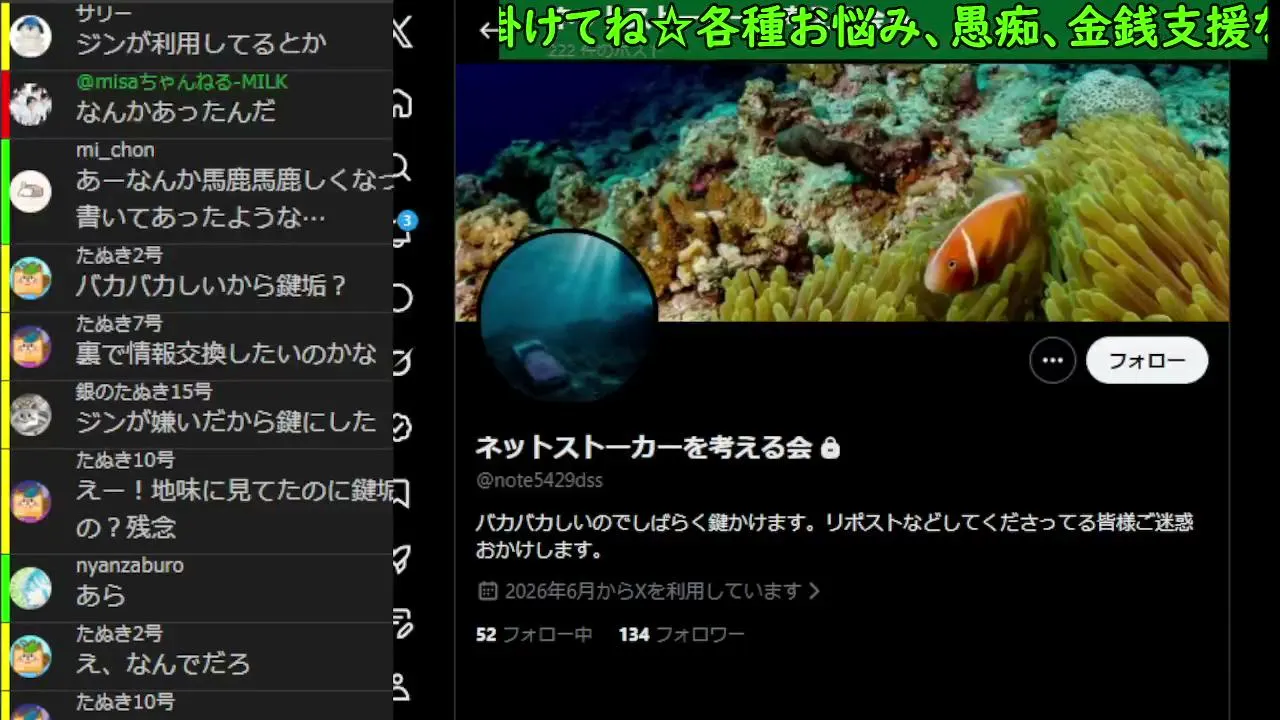Click the username nyanzaburo
Viewport: 1280px width, 720px height.
(x=130, y=566)
